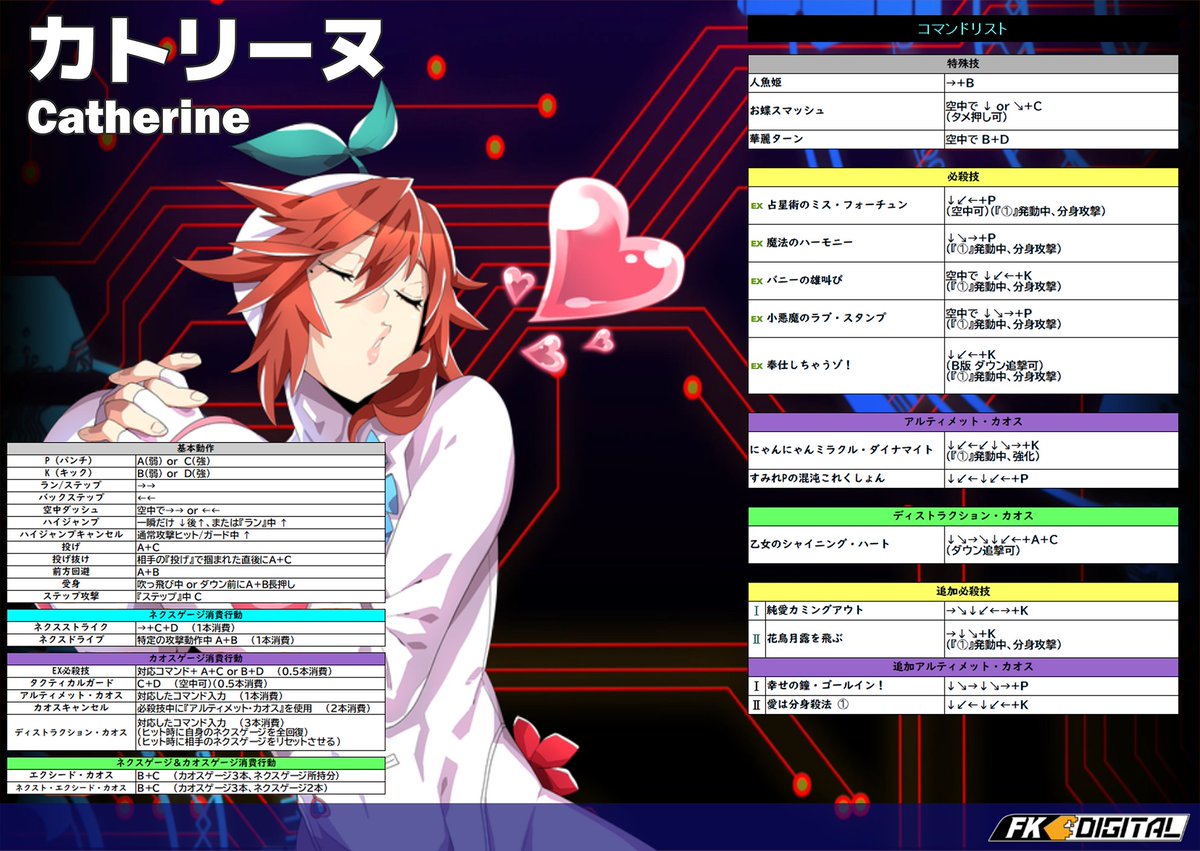This screenshot has width=1200, height=851.
Task: Click the カオスキャンセル row label
Action: 71,708
